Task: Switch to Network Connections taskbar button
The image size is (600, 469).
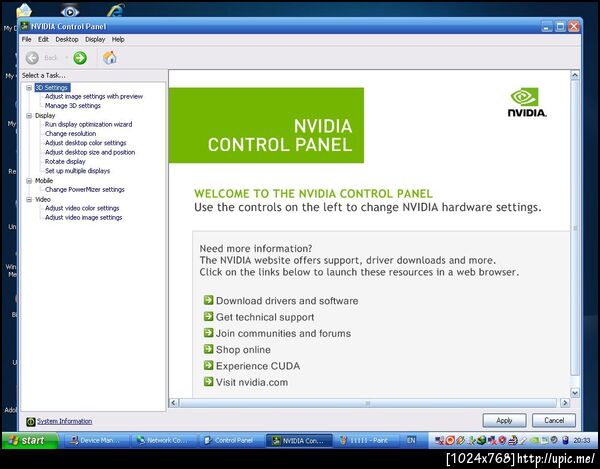Action: tap(163, 441)
